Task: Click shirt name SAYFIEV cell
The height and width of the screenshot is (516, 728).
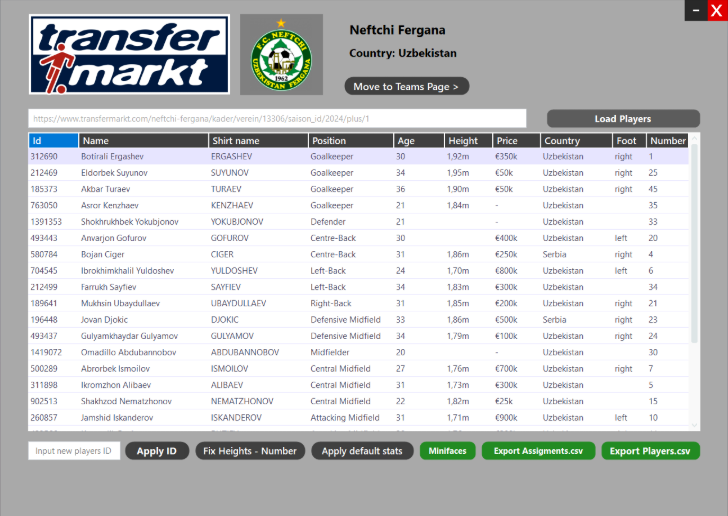Action: [226, 287]
